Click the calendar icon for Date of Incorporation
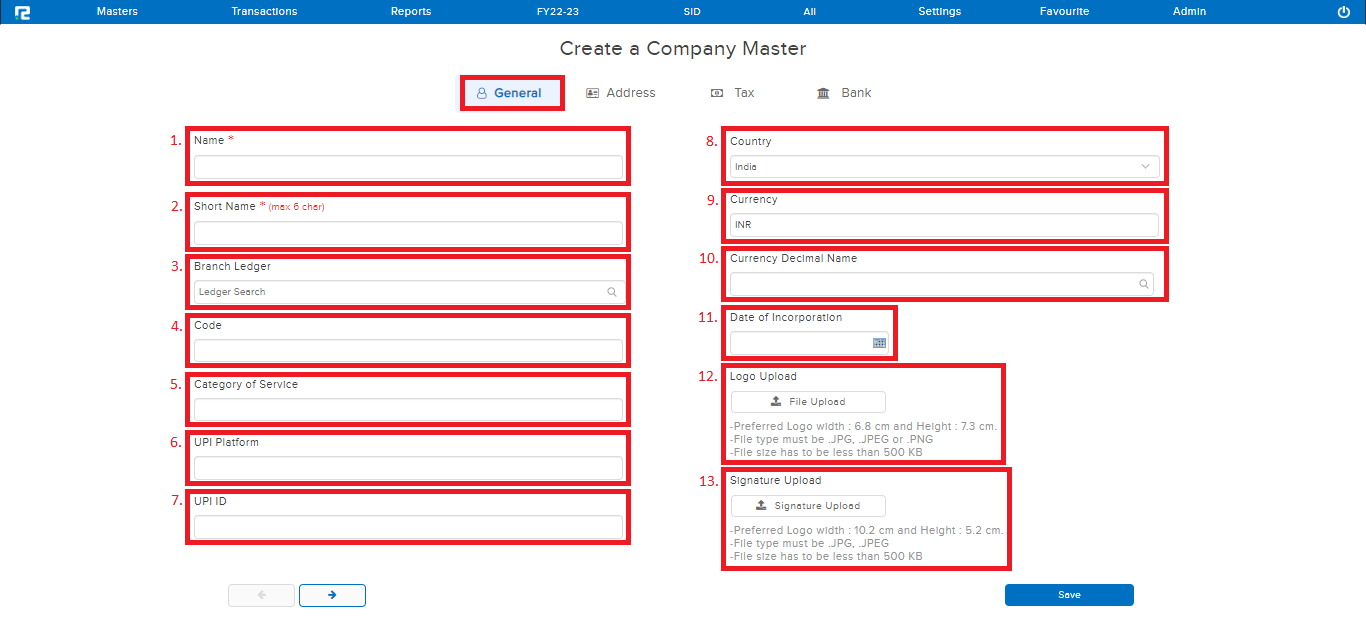Viewport: 1366px width, 625px height. pyautogui.click(x=879, y=343)
